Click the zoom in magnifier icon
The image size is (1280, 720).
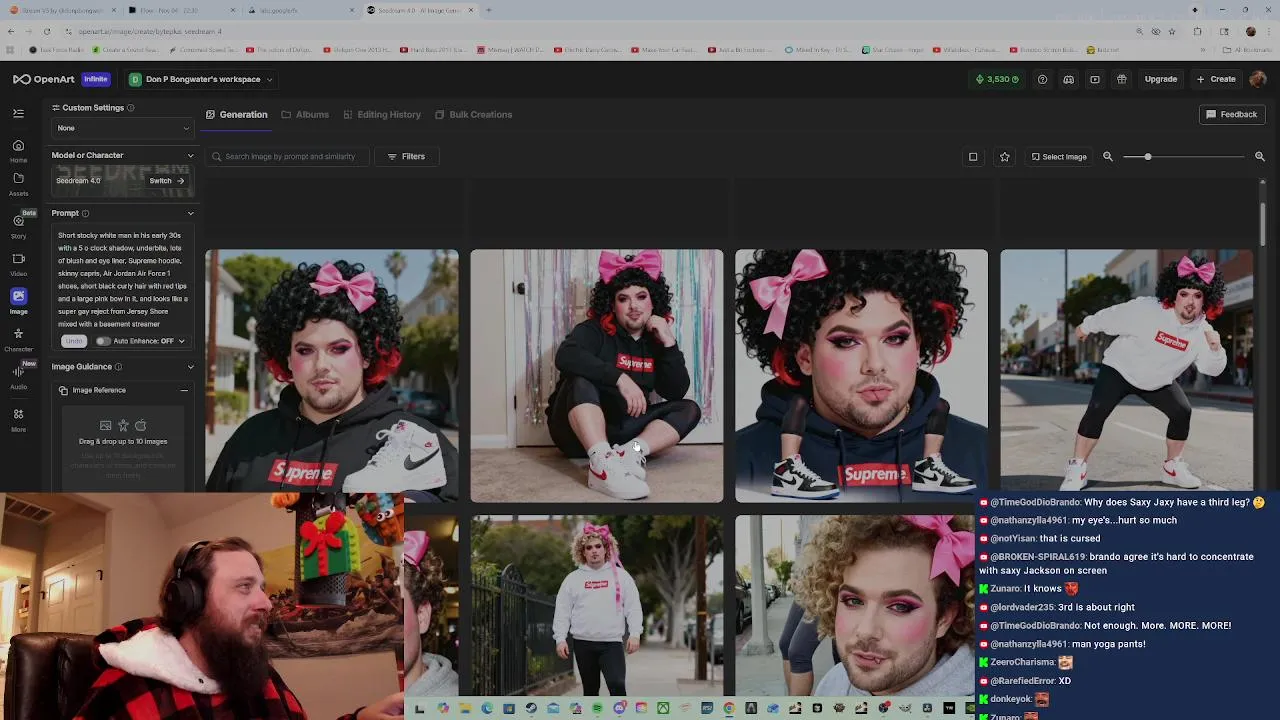(x=1259, y=157)
